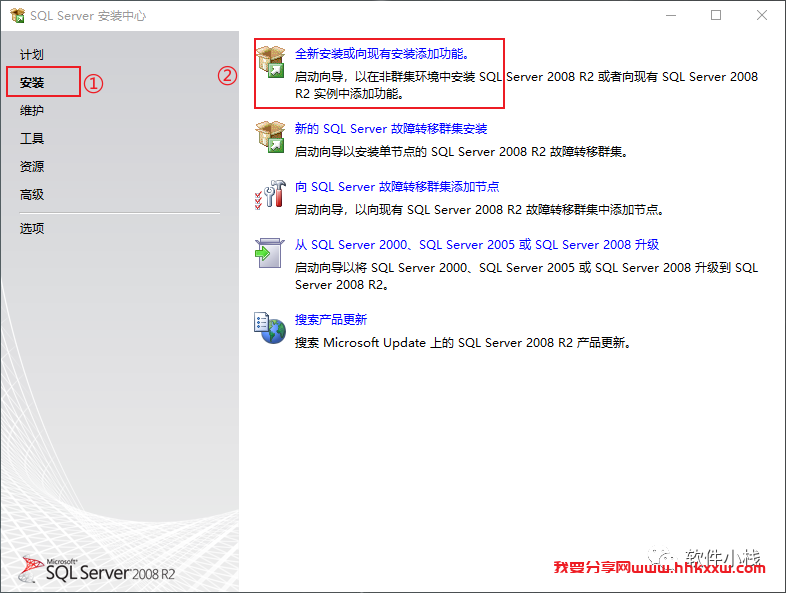
Task: Click the SQL Server 安装中心 window title
Action: pos(88,16)
